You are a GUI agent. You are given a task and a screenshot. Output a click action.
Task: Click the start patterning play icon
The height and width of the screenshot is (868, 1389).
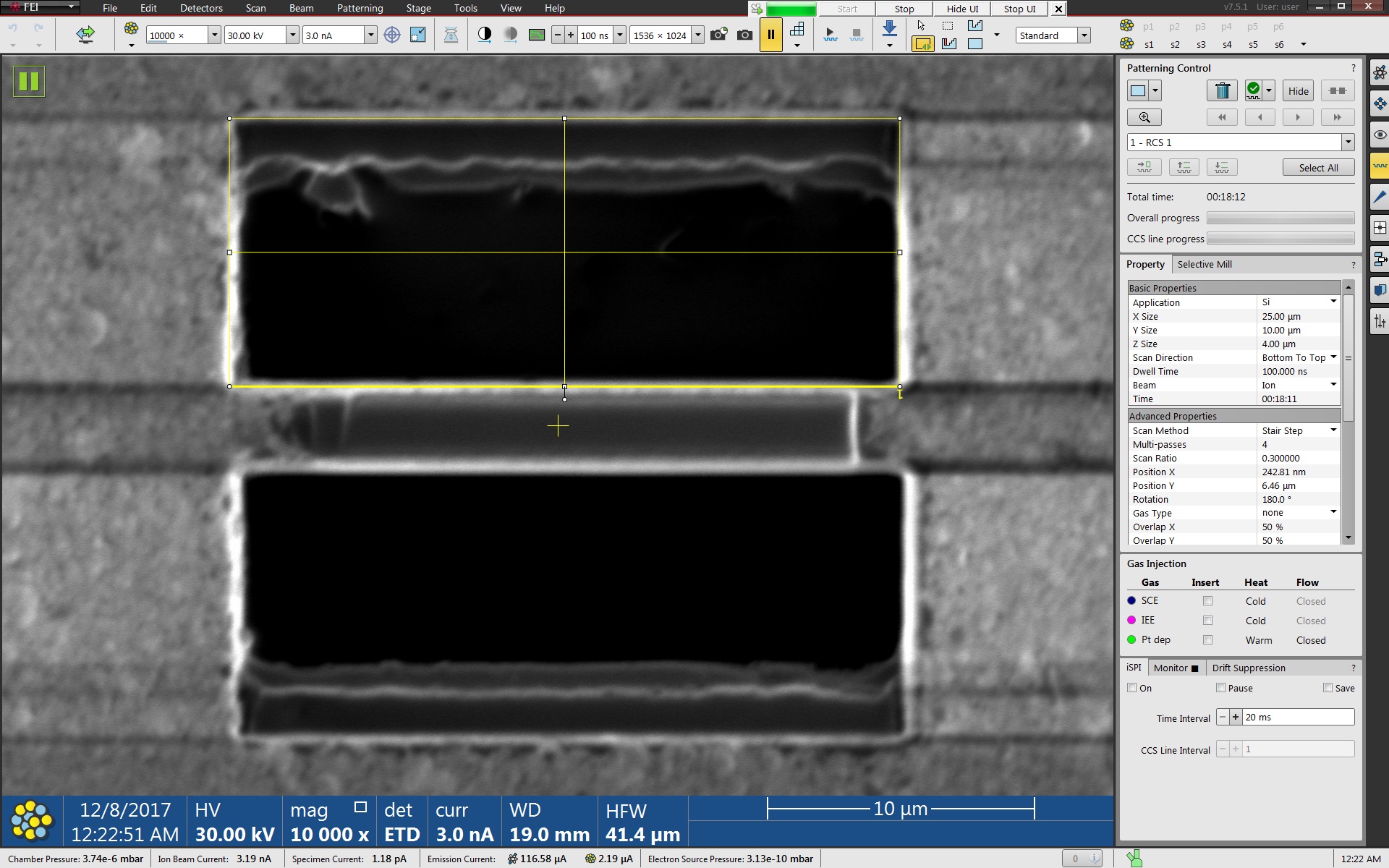[x=830, y=35]
